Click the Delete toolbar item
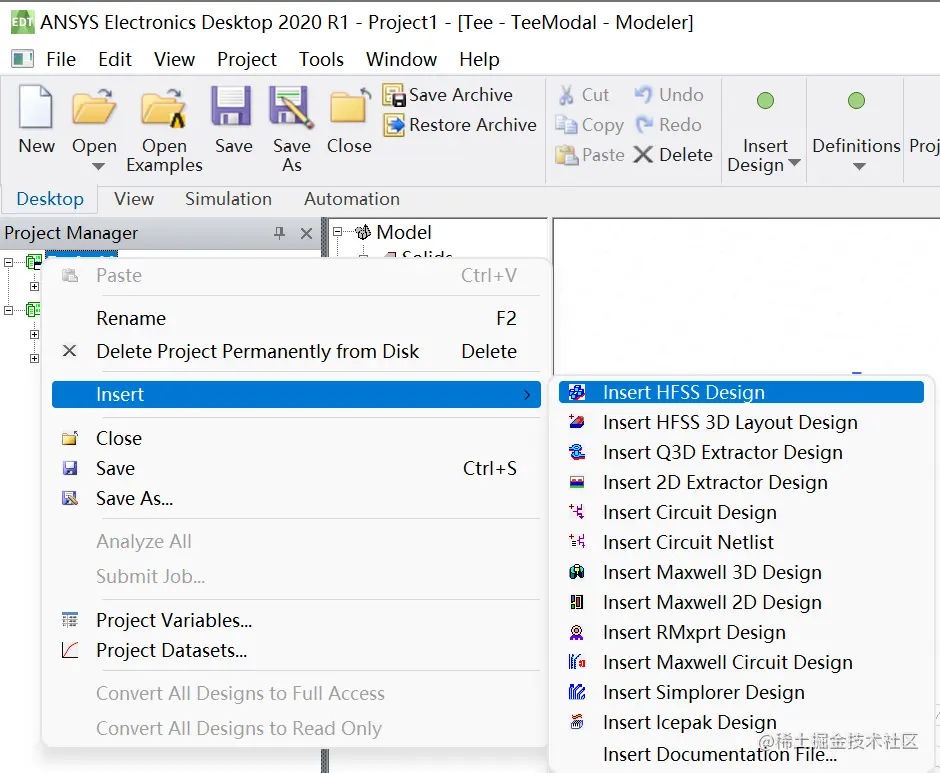940x773 pixels. tap(673, 155)
